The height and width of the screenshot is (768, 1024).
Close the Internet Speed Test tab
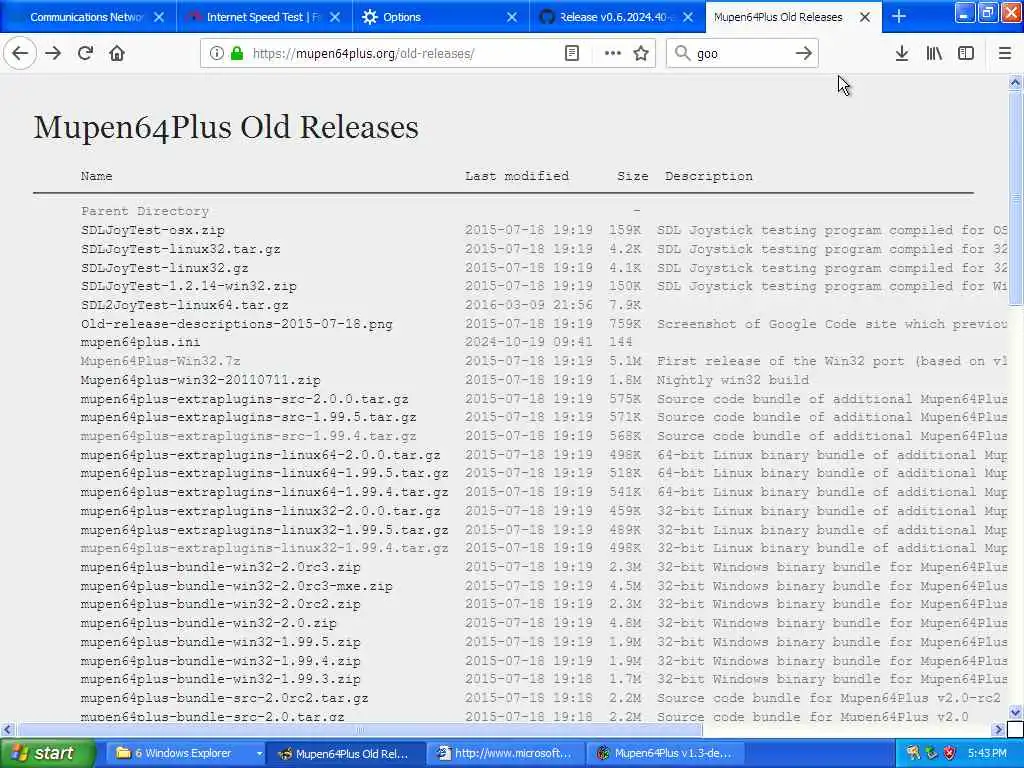click(335, 17)
